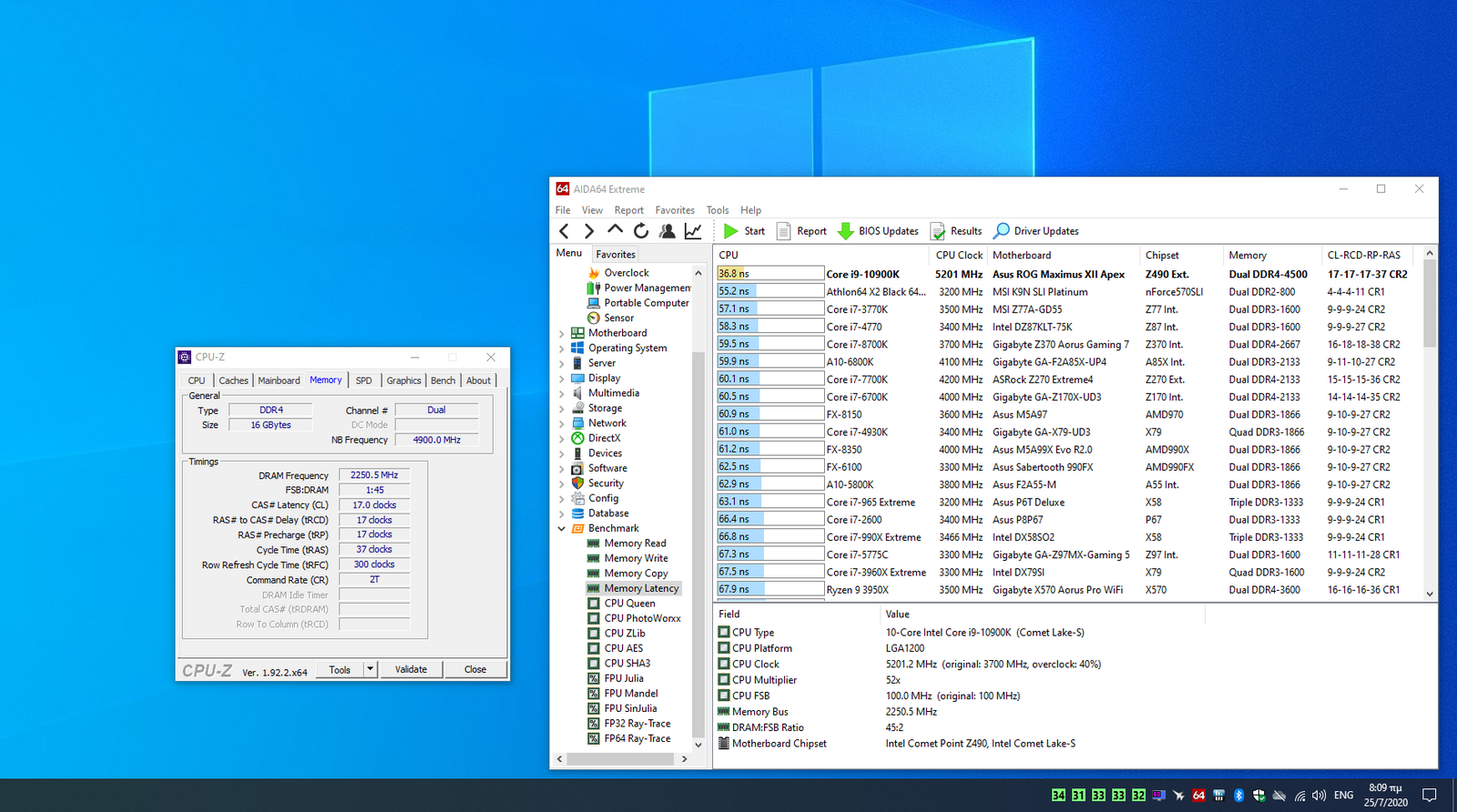Select the Memory Write benchmark
The image size is (1457, 812).
click(x=636, y=559)
